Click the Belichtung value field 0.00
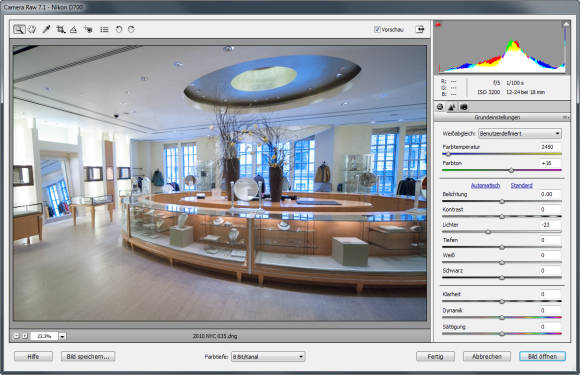 click(x=549, y=194)
